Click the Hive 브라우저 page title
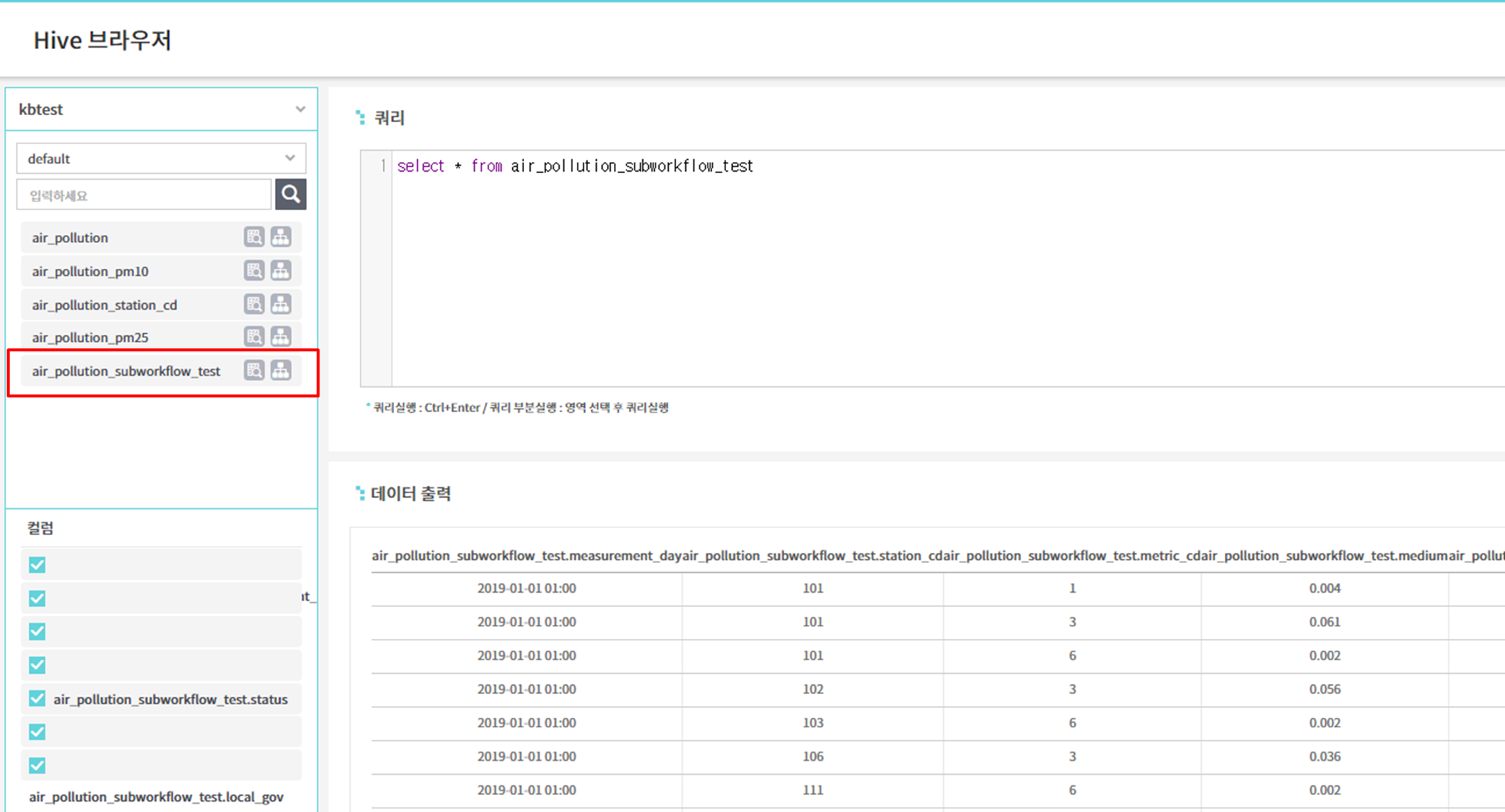Viewport: 1505px width, 812px height. 103,40
